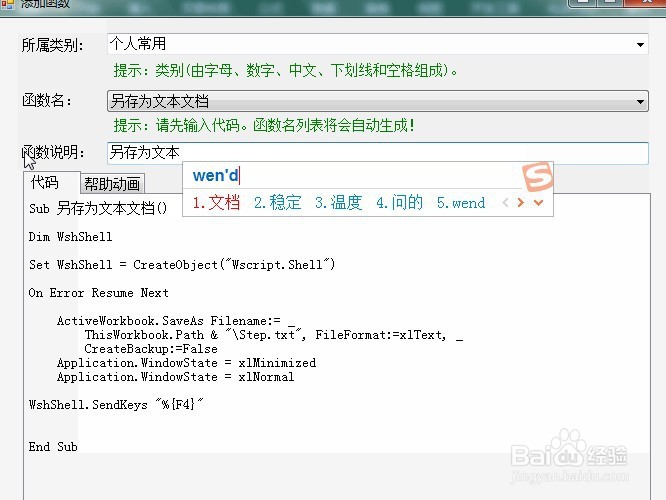Pick candidate 5 wend
Screen dimensions: 666x500
pos(461,203)
